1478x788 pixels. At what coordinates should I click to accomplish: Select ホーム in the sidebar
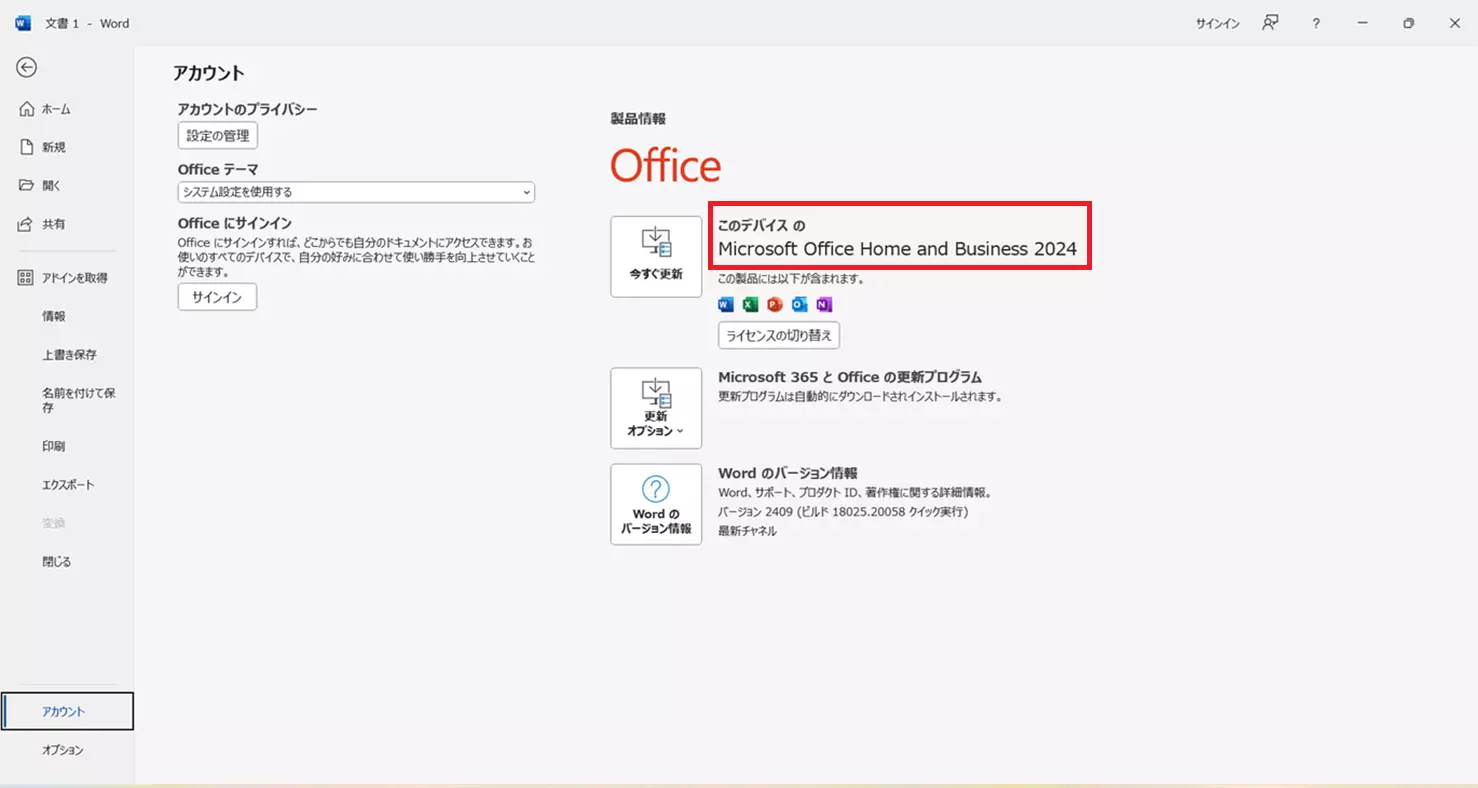coord(56,109)
